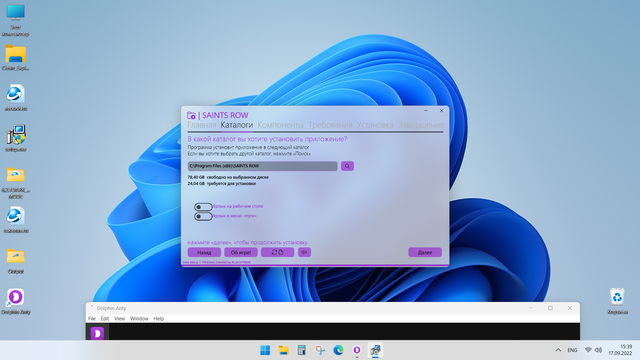Mute installer music with the speaker button
The height and width of the screenshot is (360, 640).
click(x=304, y=252)
